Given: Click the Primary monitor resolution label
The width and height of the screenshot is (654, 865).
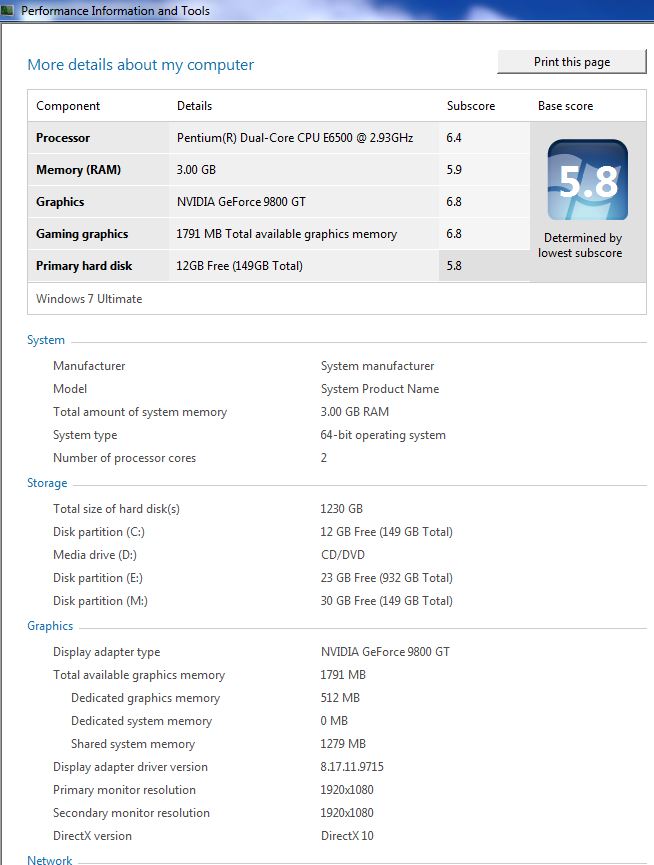Looking at the screenshot, I should pos(124,790).
